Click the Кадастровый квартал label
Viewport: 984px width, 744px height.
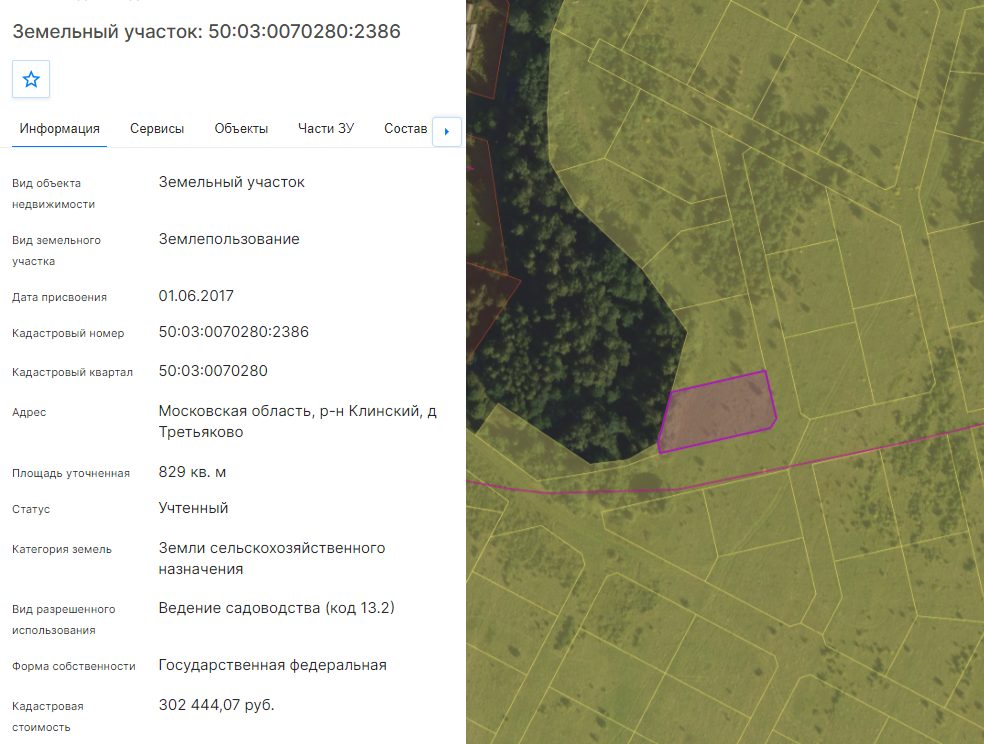point(72,372)
